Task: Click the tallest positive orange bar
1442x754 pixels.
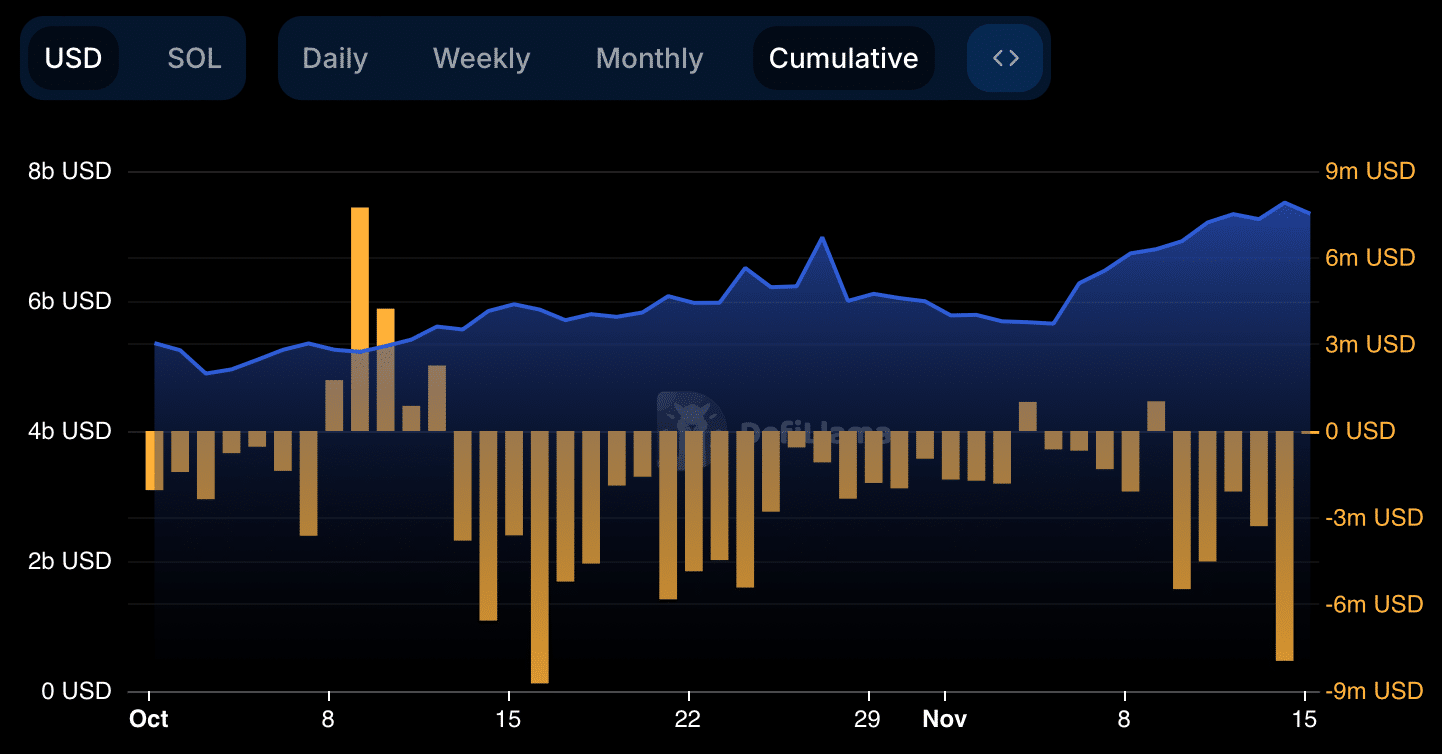Action: (x=360, y=319)
